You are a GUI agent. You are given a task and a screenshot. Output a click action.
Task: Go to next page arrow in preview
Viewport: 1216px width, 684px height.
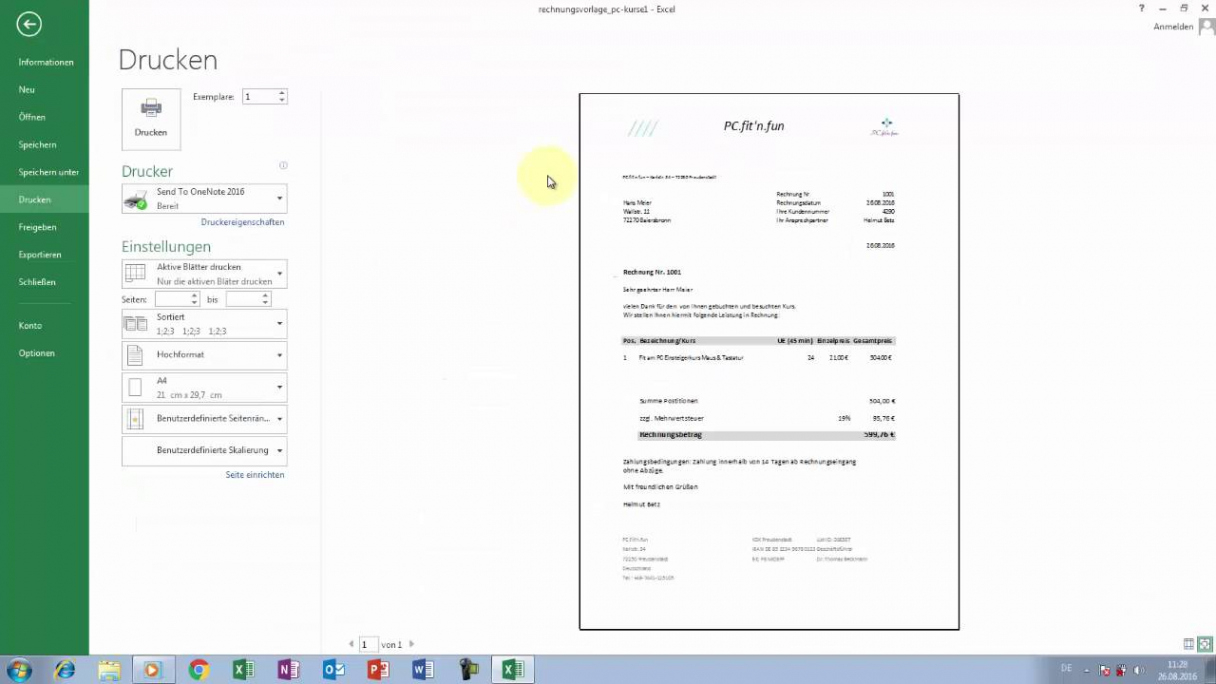click(x=412, y=645)
